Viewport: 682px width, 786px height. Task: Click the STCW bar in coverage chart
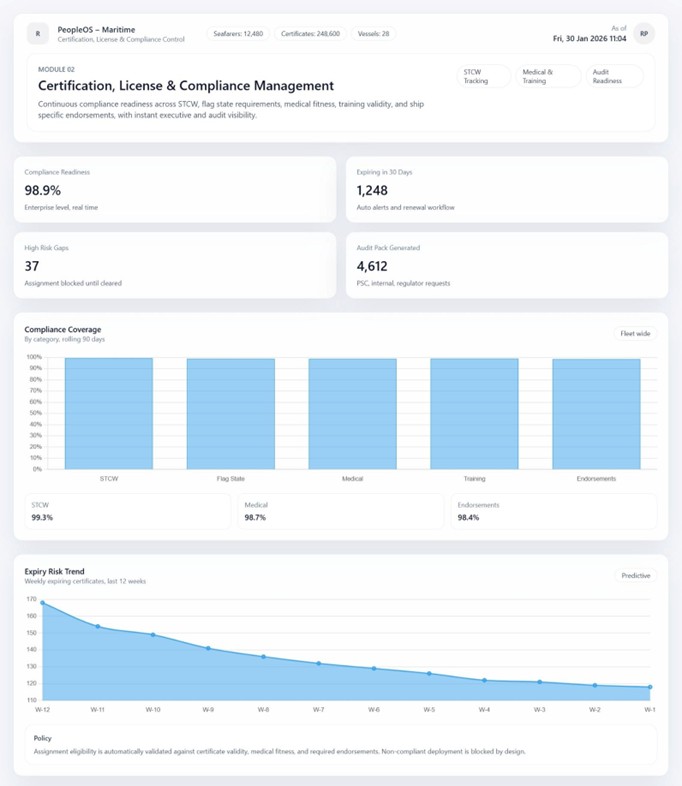tap(109, 413)
